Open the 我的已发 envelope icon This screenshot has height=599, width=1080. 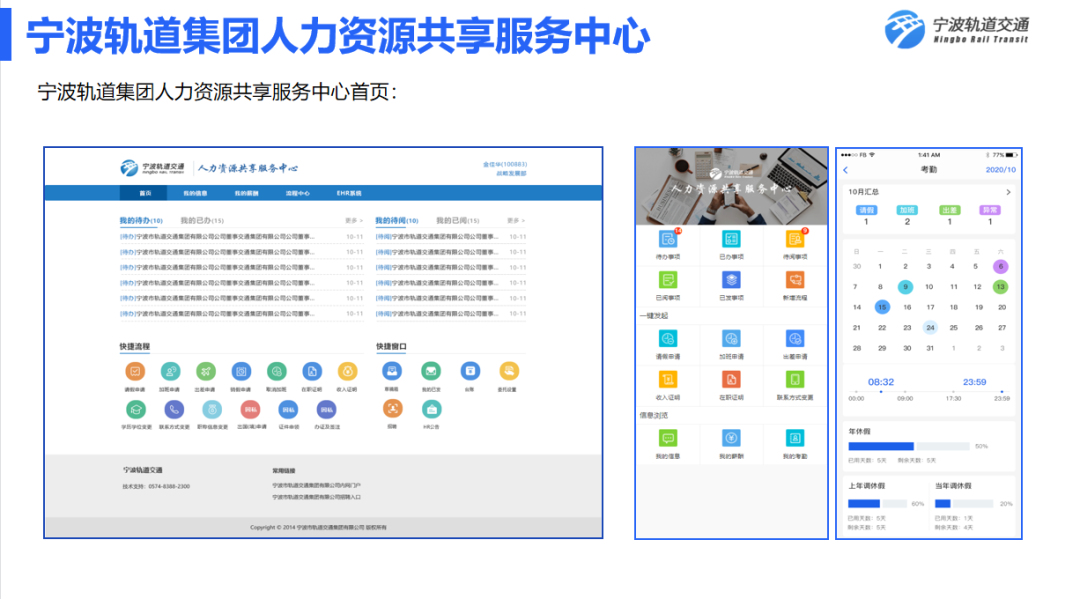coord(431,372)
